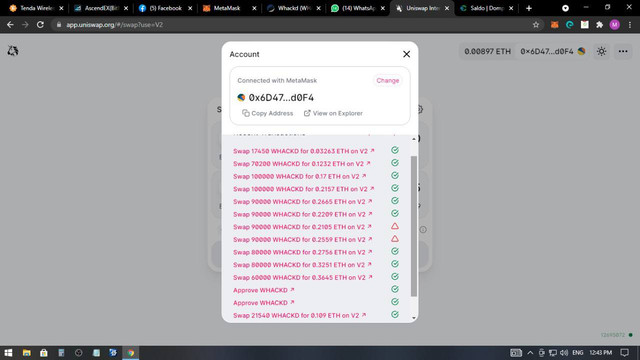
Task: Open the MetaMask fox extension
Action: click(x=554, y=25)
